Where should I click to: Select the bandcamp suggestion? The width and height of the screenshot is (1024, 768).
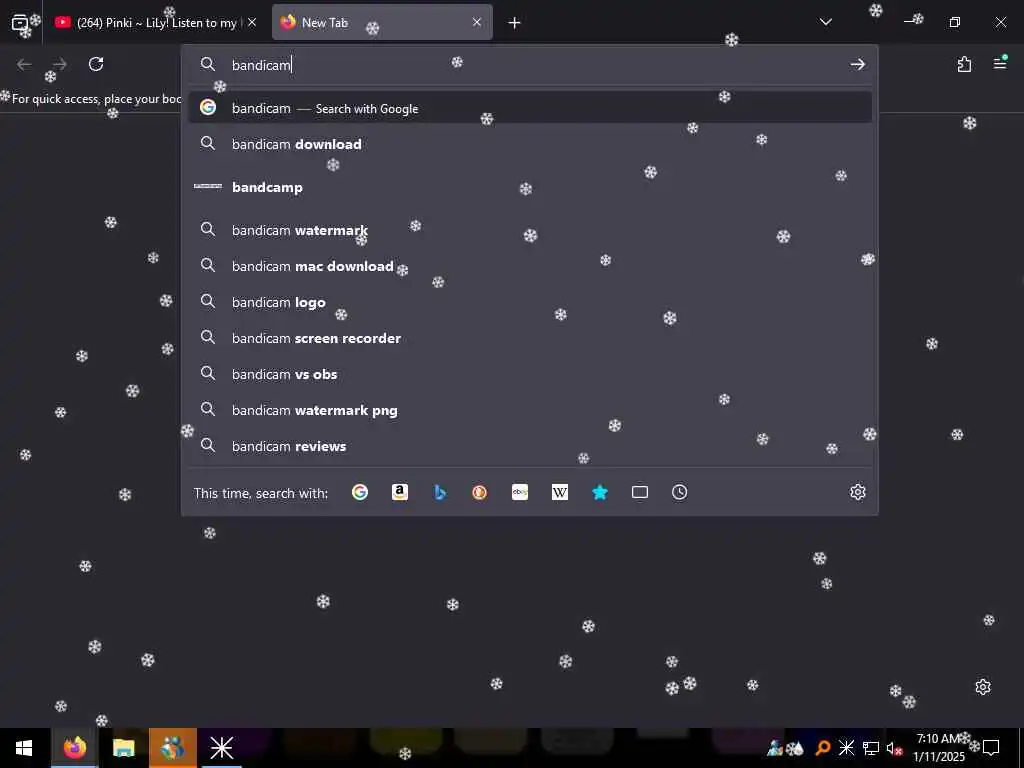(530, 187)
